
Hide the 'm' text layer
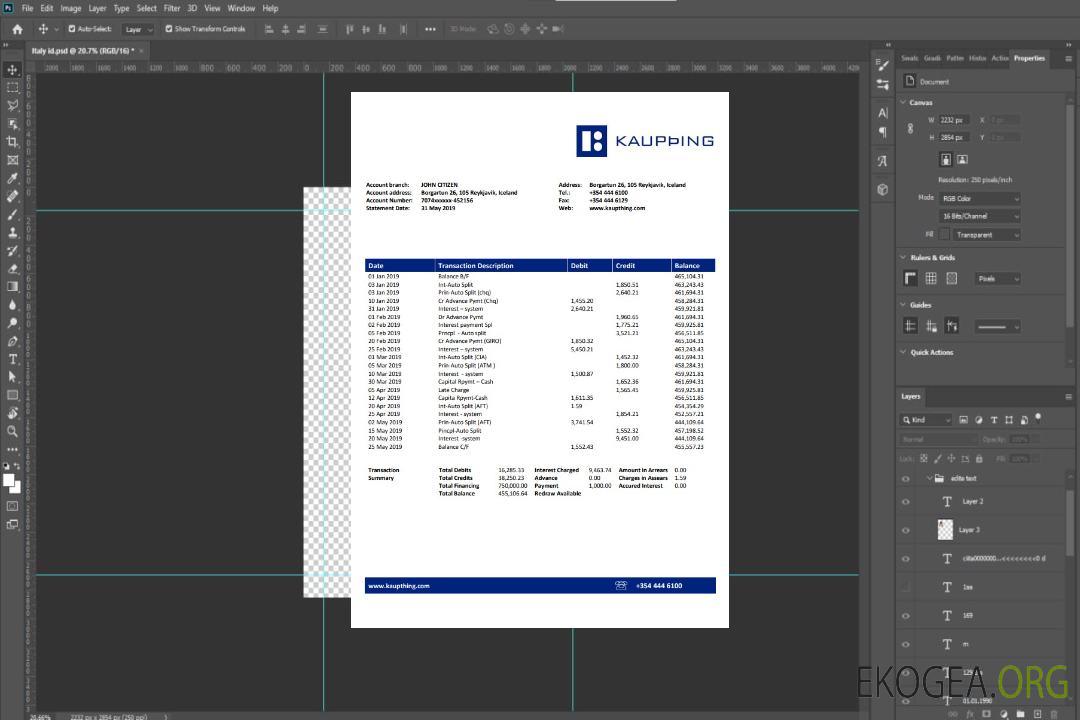[x=906, y=644]
